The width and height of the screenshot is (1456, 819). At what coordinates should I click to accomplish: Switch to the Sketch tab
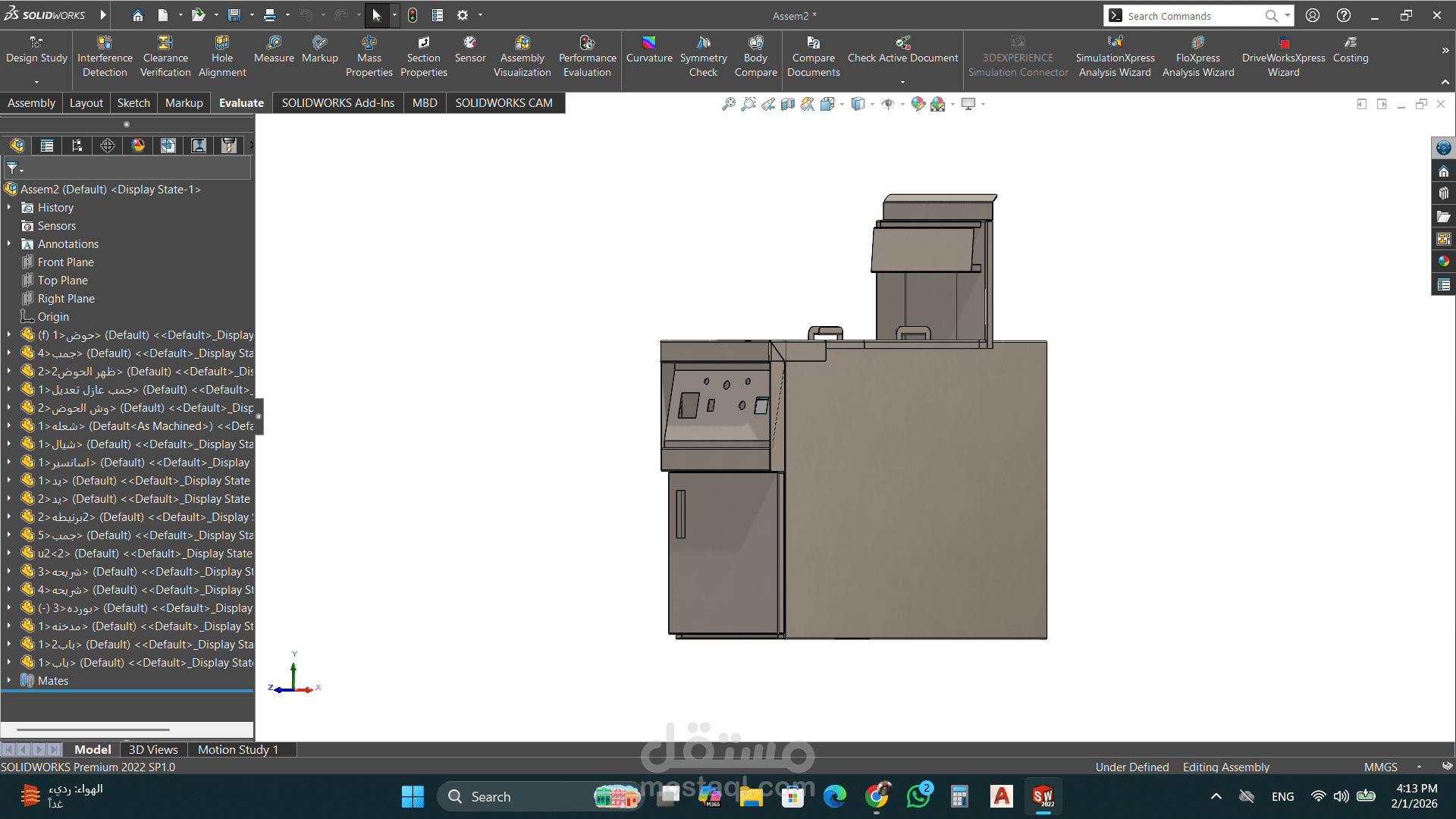[x=133, y=103]
